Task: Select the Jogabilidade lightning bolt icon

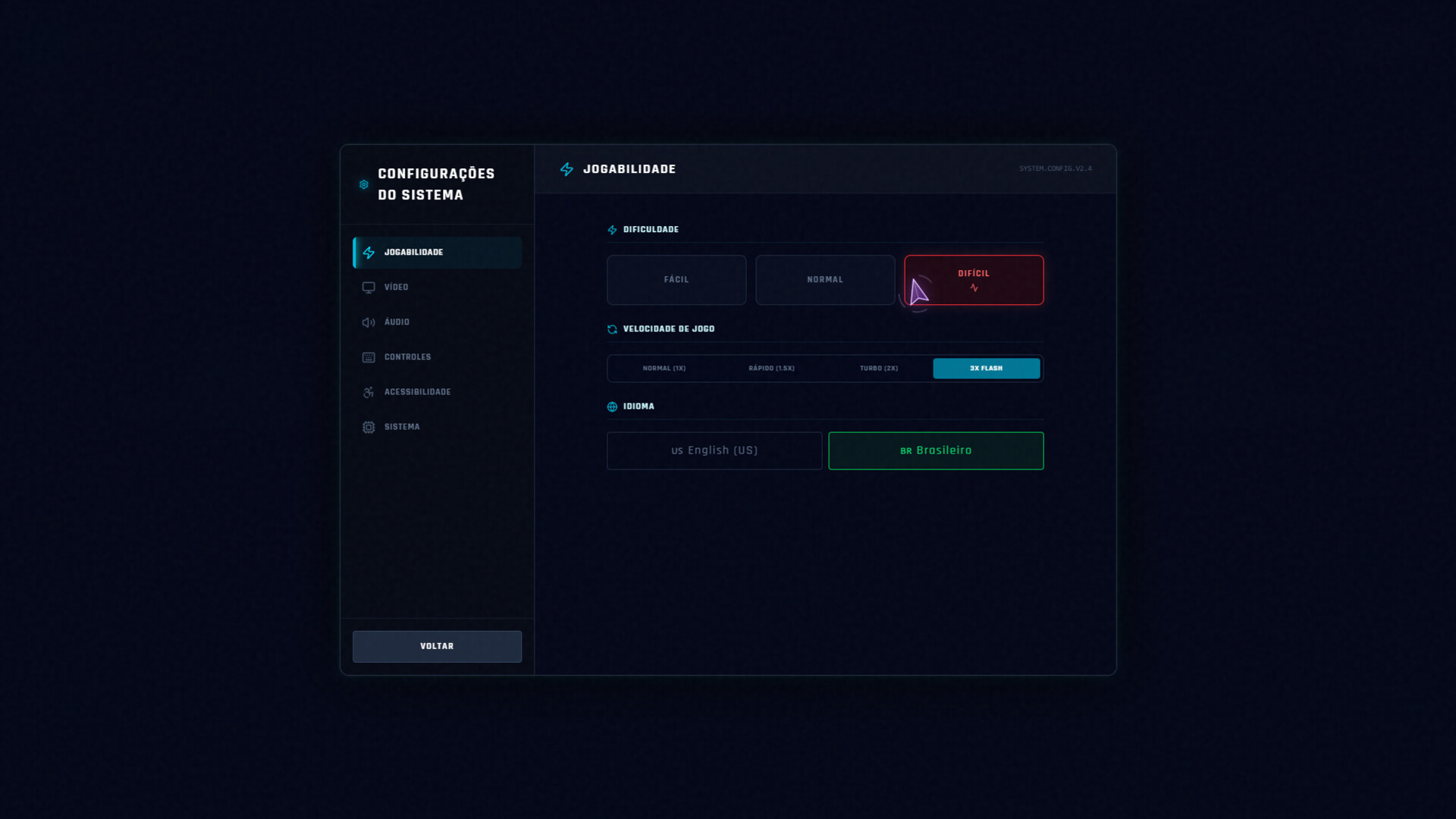Action: (x=369, y=253)
